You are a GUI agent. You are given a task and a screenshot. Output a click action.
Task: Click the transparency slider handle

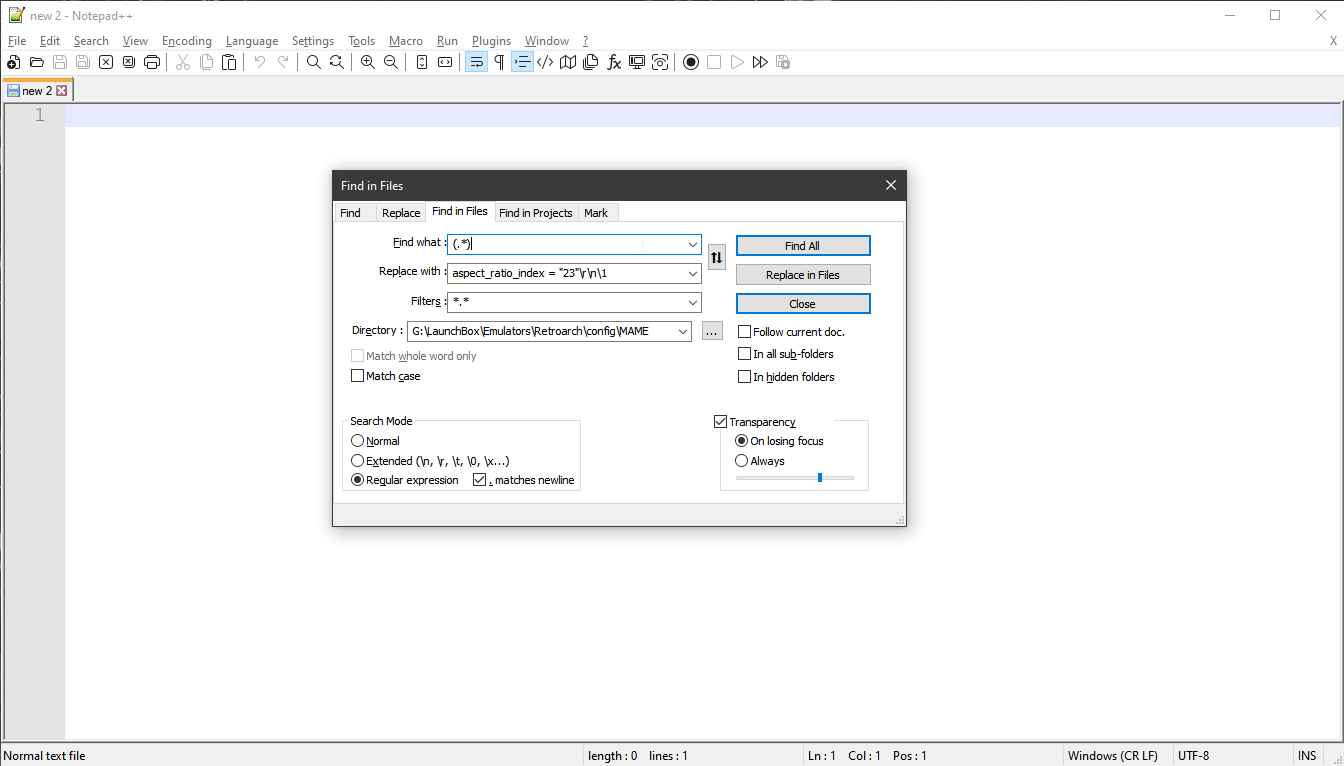820,478
